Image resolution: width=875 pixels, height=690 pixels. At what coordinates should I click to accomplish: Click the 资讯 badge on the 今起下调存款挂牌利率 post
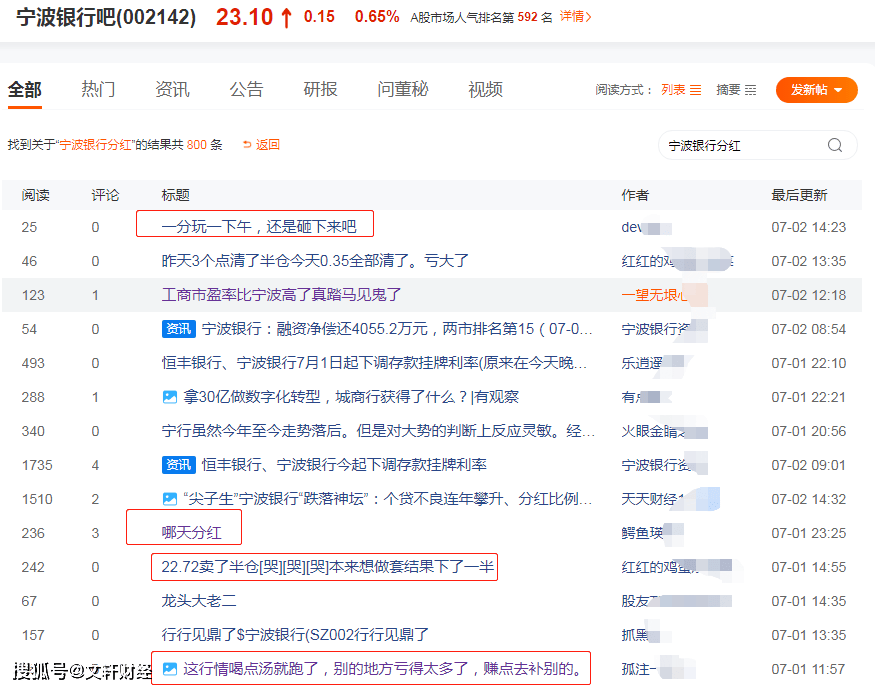coord(179,464)
